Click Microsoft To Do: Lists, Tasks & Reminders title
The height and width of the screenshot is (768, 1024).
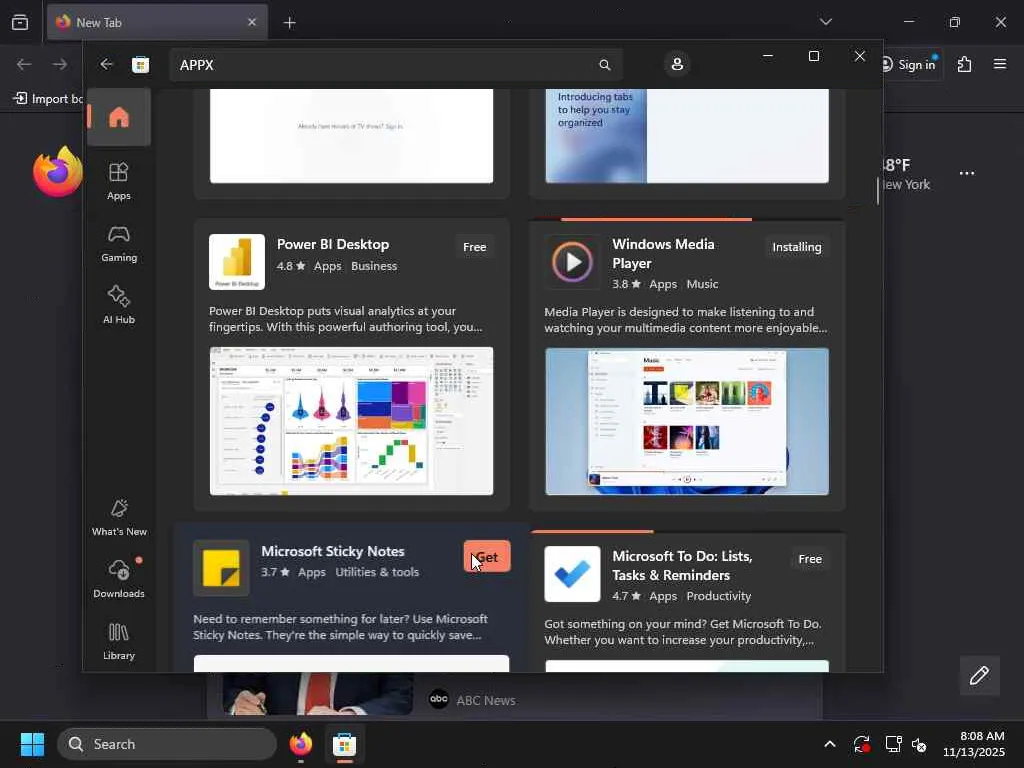[x=682, y=566]
